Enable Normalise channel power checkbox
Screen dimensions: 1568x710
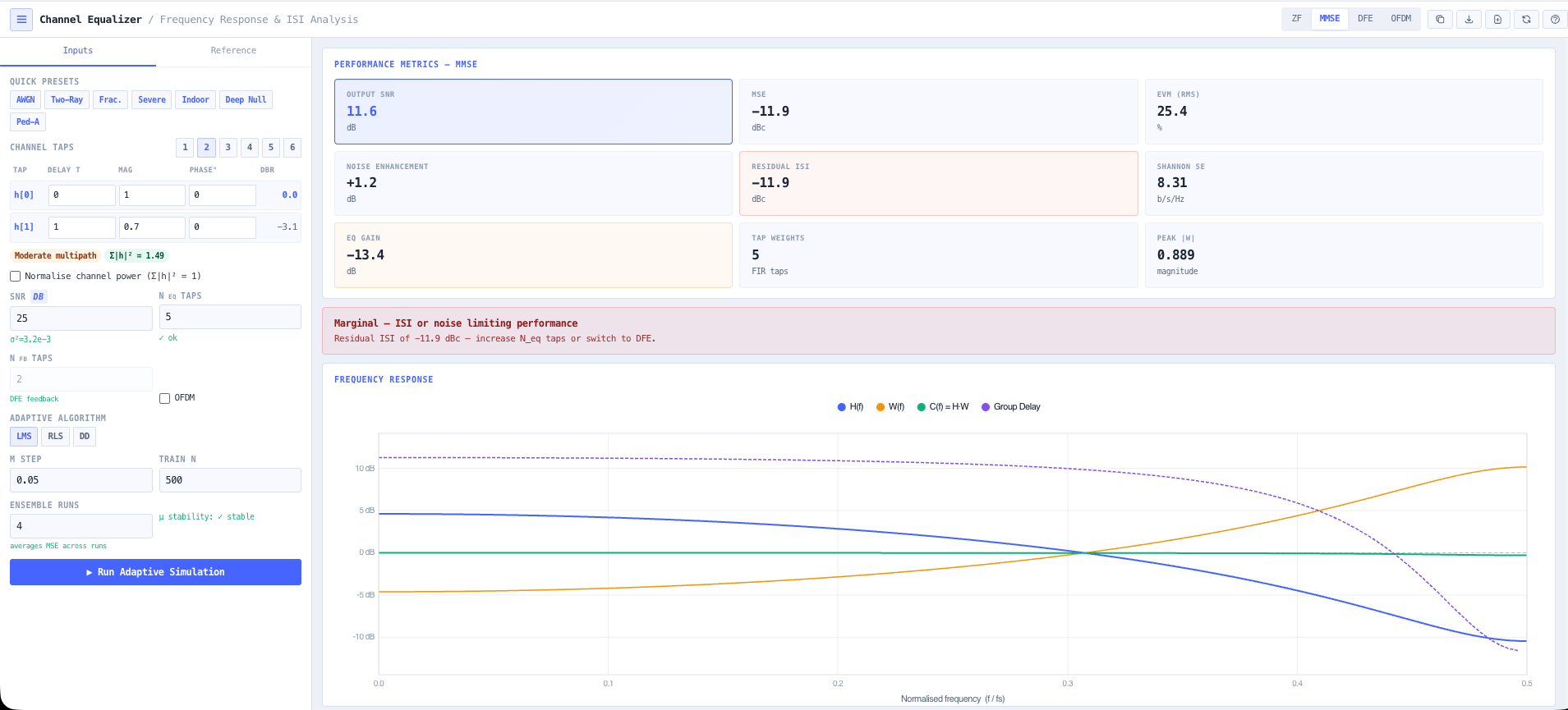[x=15, y=277]
